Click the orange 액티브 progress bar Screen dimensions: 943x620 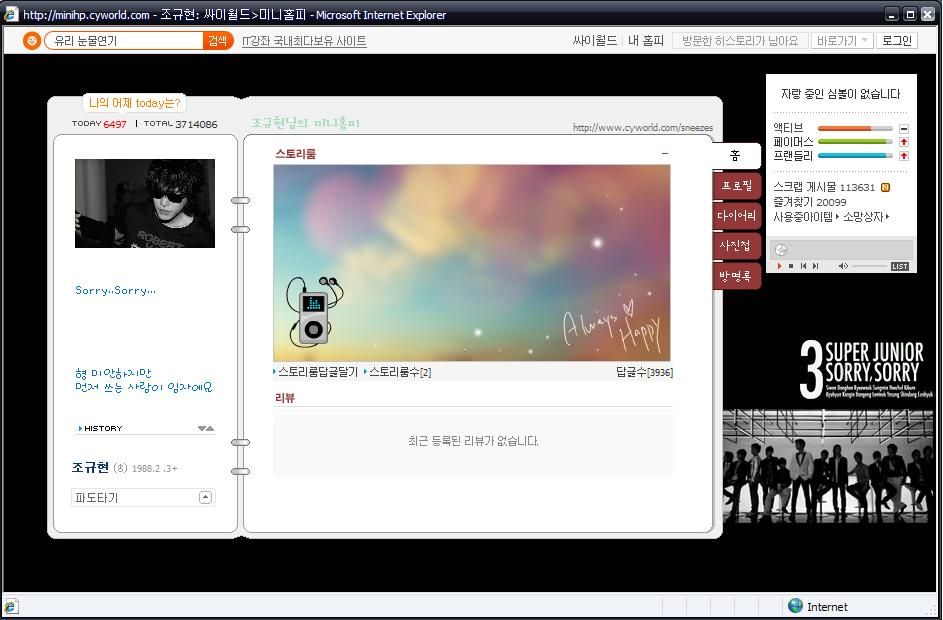coord(855,128)
